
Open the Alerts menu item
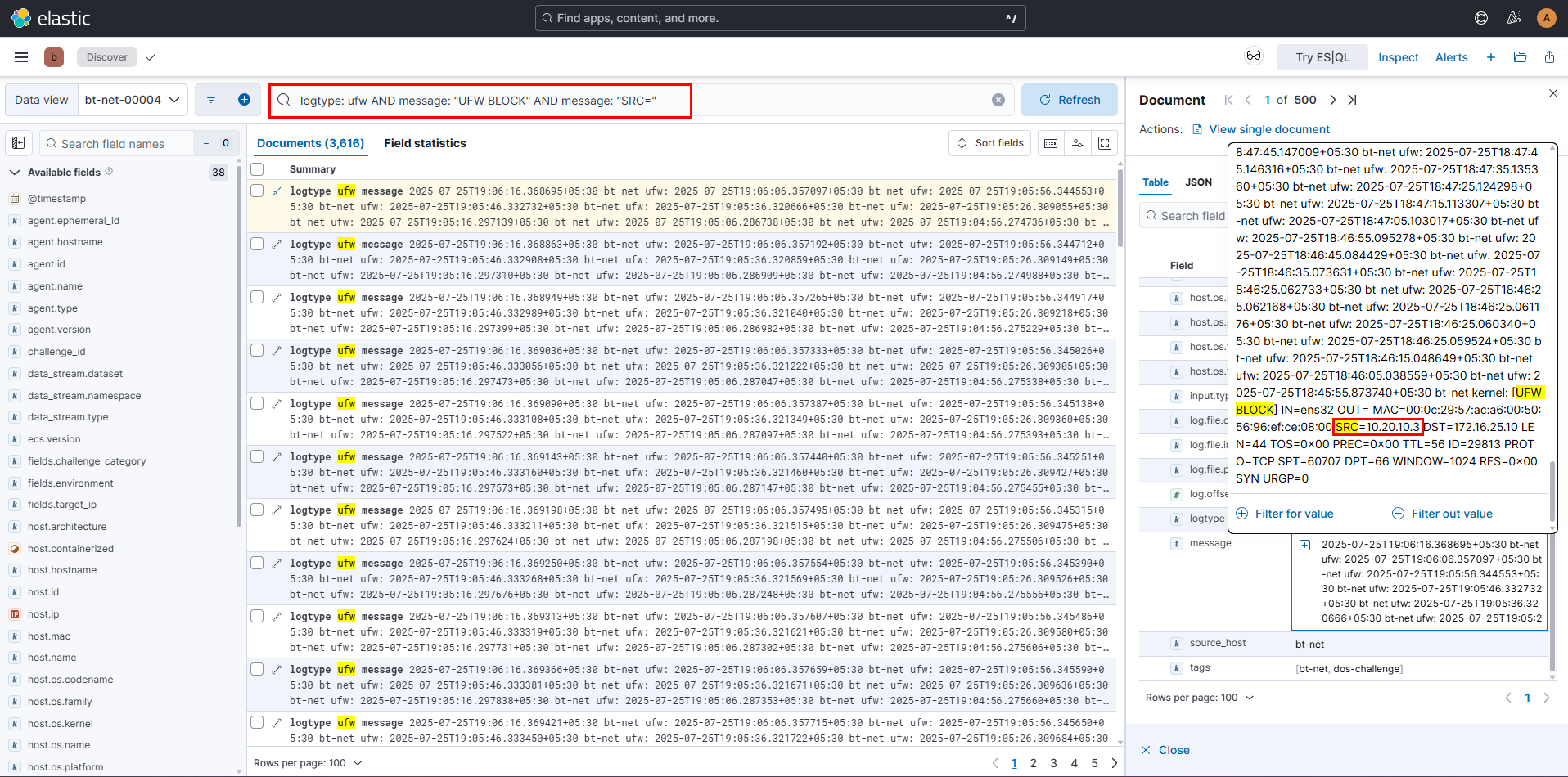coord(1451,57)
